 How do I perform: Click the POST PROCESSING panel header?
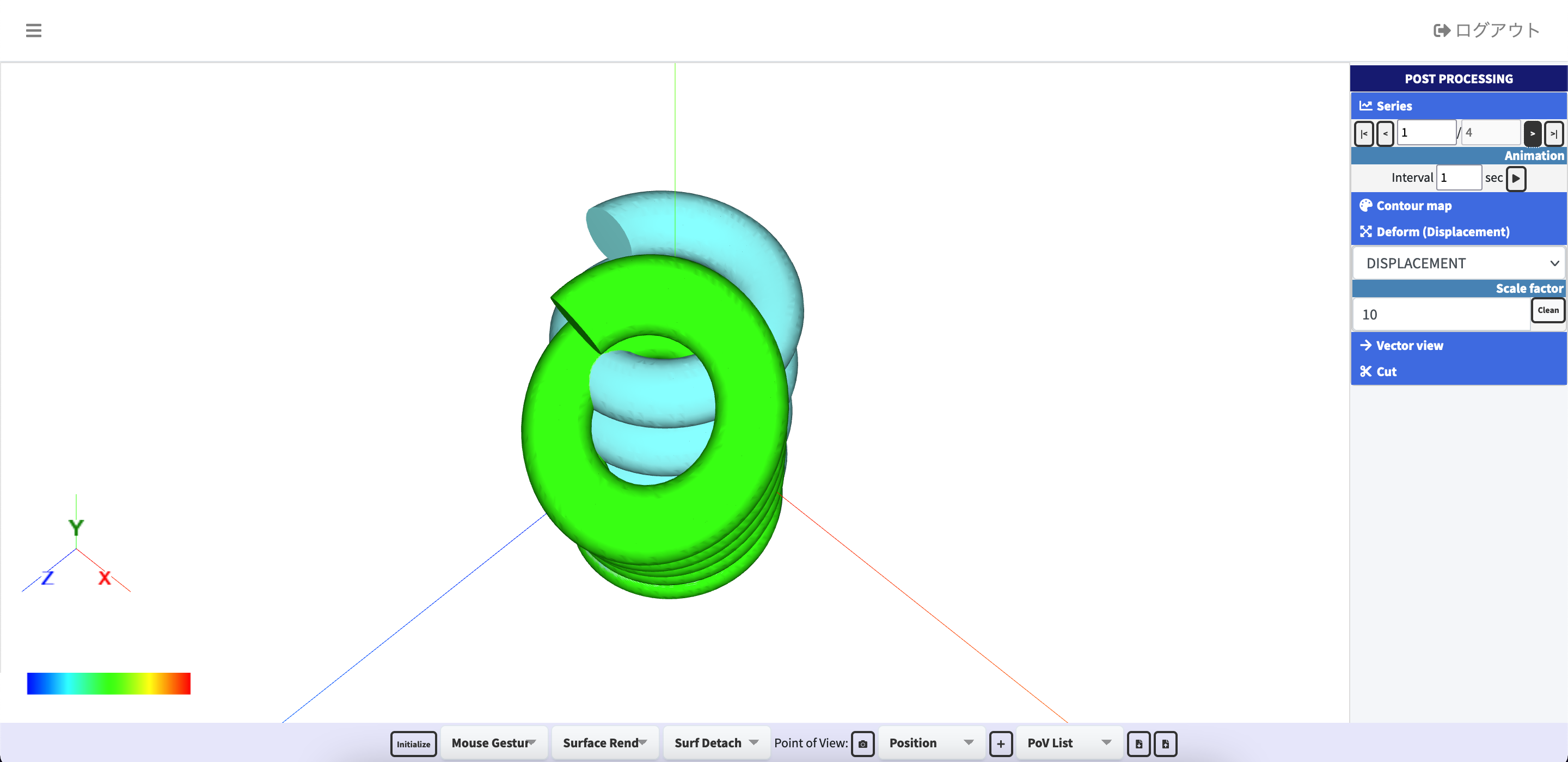point(1458,78)
